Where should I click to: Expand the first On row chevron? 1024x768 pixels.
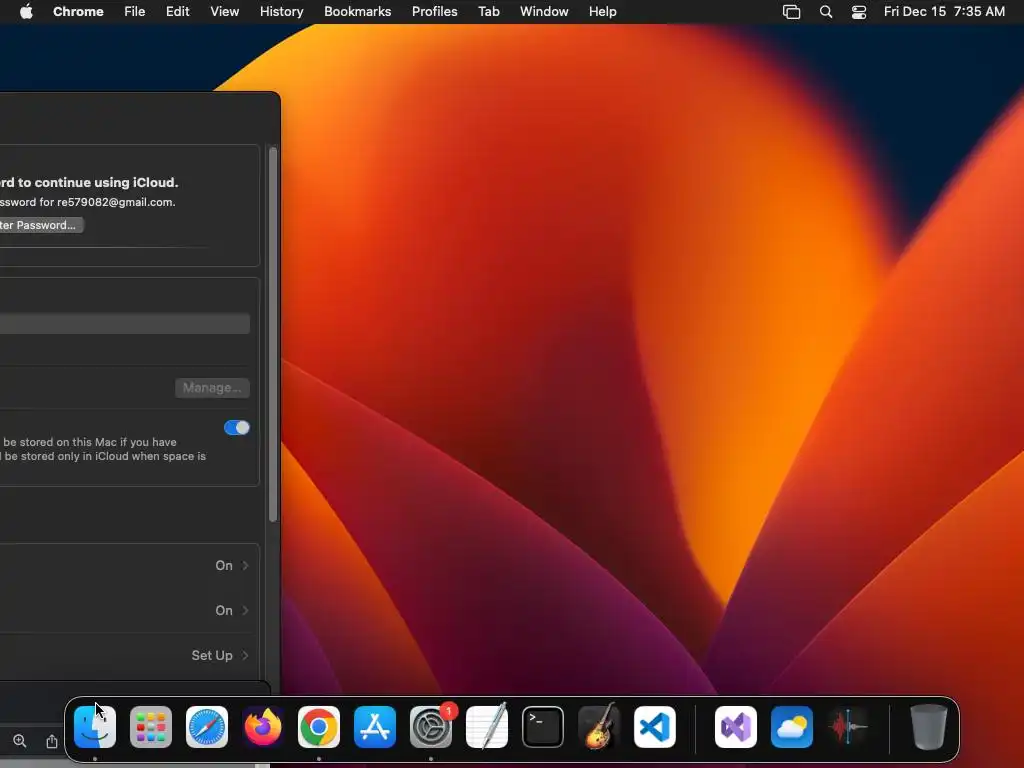pos(246,566)
